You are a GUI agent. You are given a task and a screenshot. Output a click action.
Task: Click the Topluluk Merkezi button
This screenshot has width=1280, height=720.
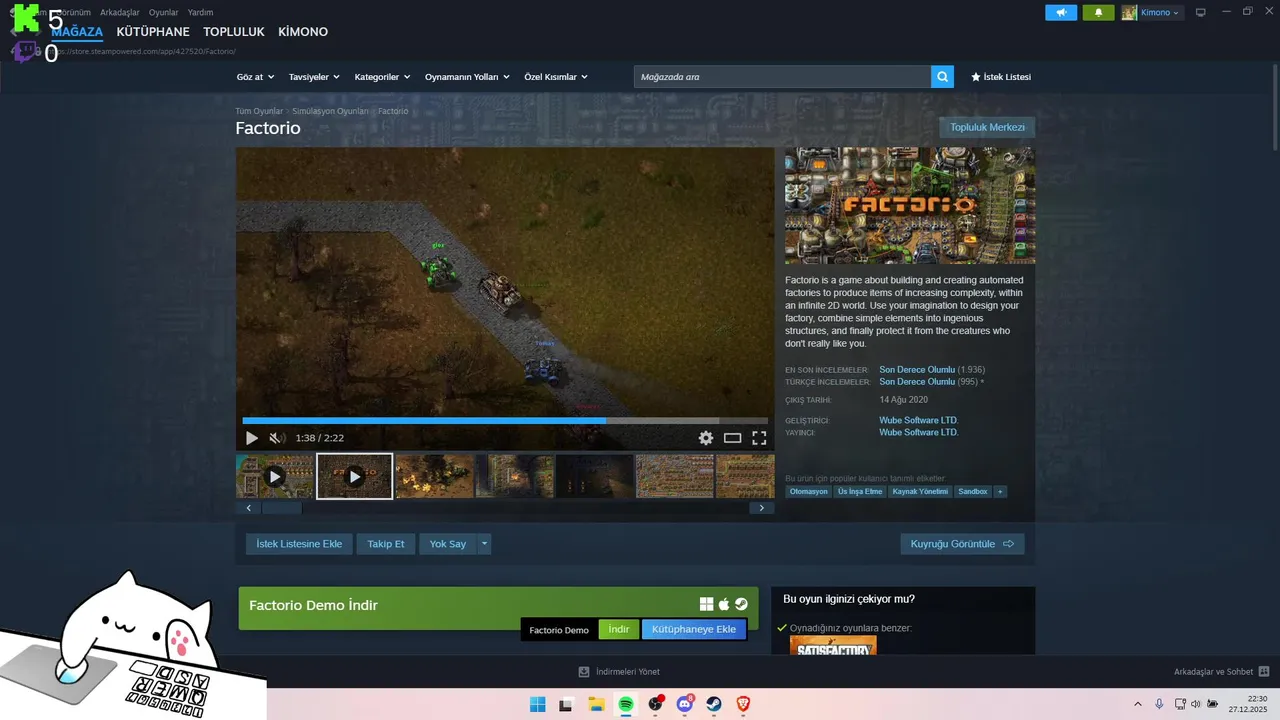[987, 127]
